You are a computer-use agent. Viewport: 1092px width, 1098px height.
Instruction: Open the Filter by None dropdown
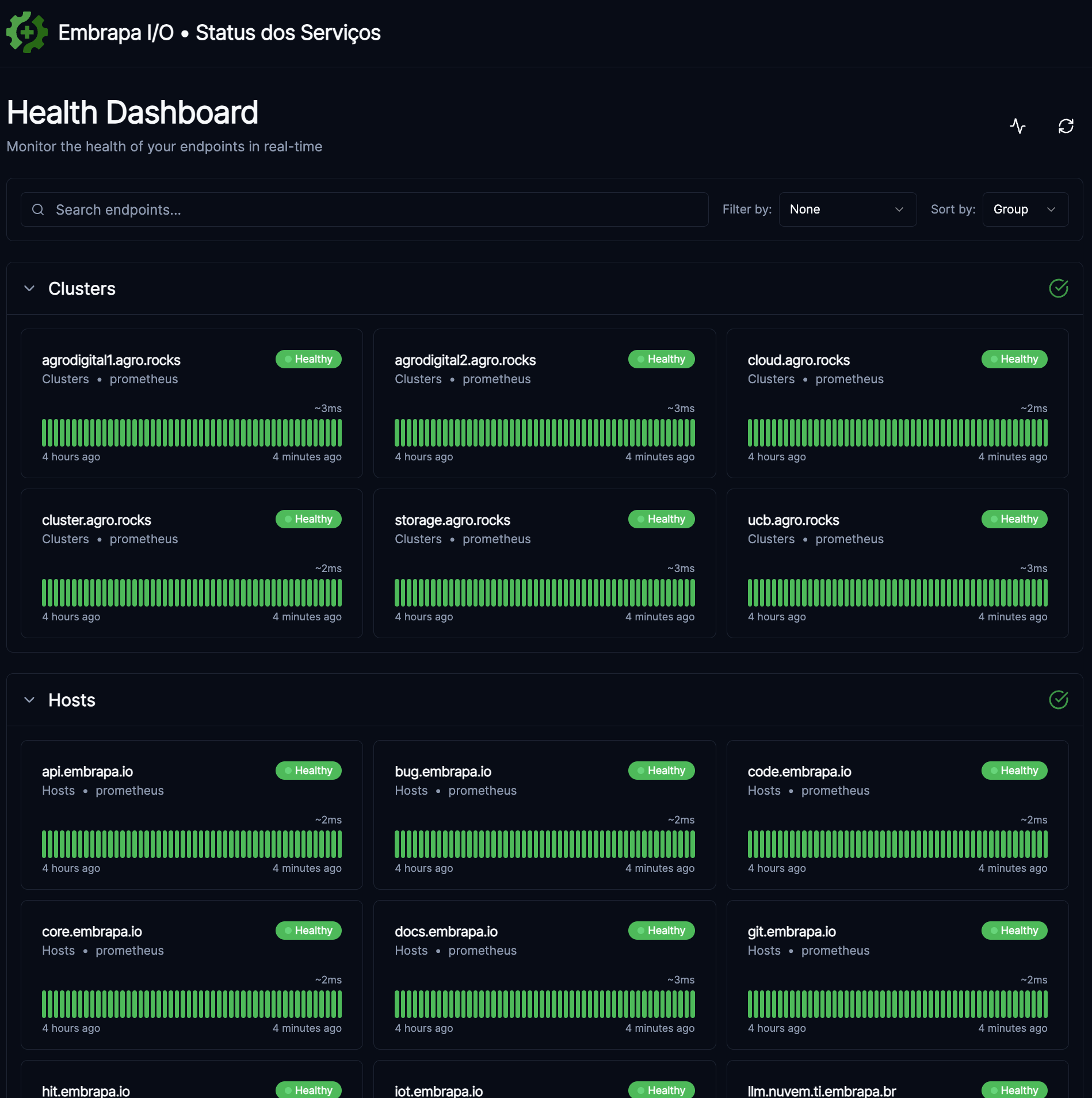(847, 209)
